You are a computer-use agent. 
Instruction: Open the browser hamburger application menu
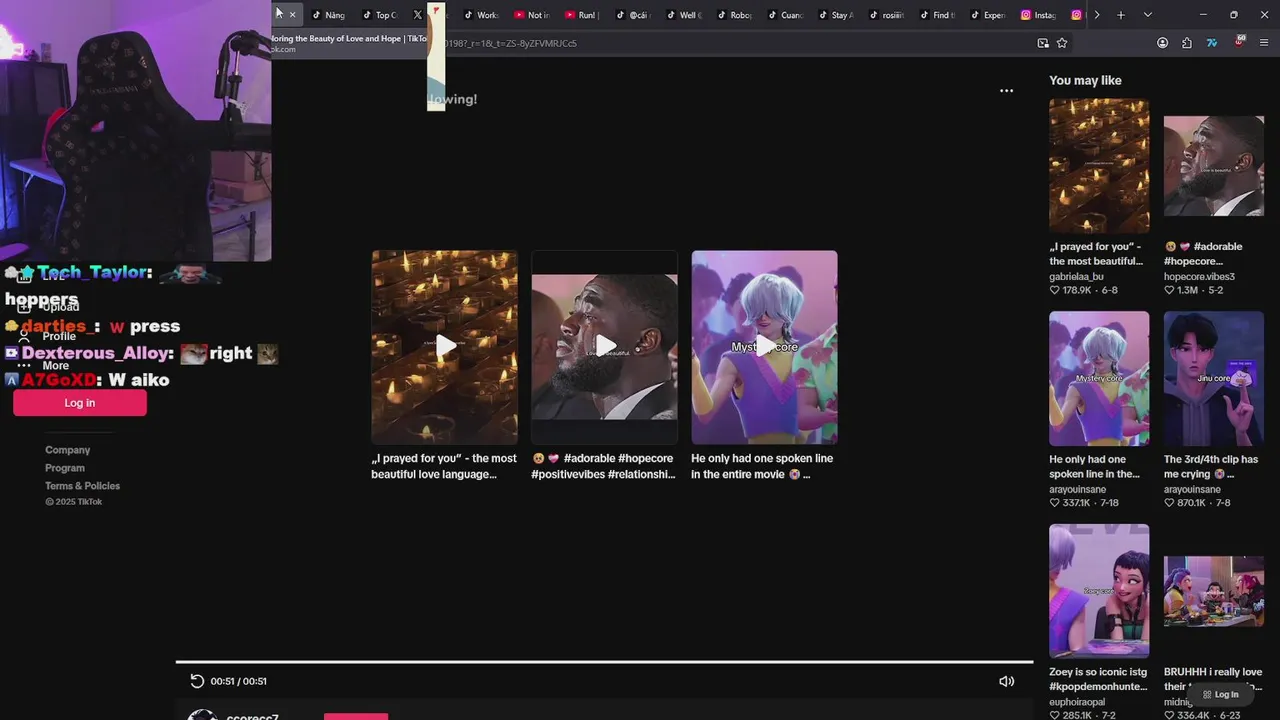coord(1264,43)
